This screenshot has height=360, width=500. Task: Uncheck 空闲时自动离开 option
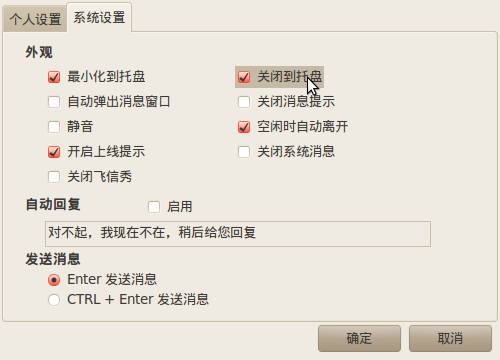click(x=244, y=127)
